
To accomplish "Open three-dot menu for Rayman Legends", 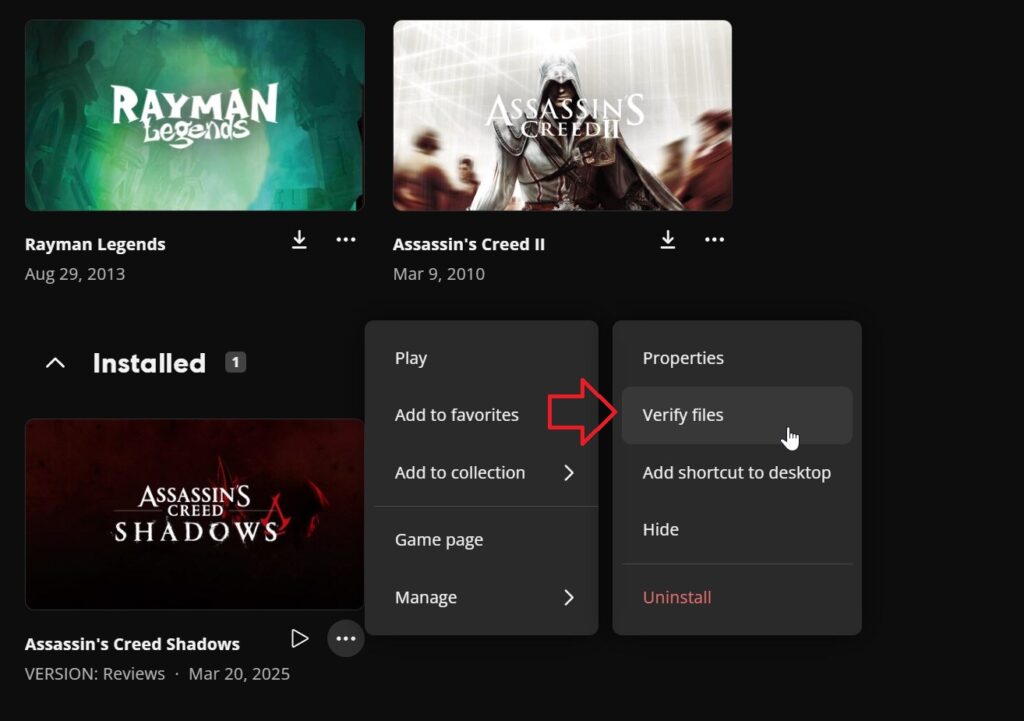I will coord(346,240).
